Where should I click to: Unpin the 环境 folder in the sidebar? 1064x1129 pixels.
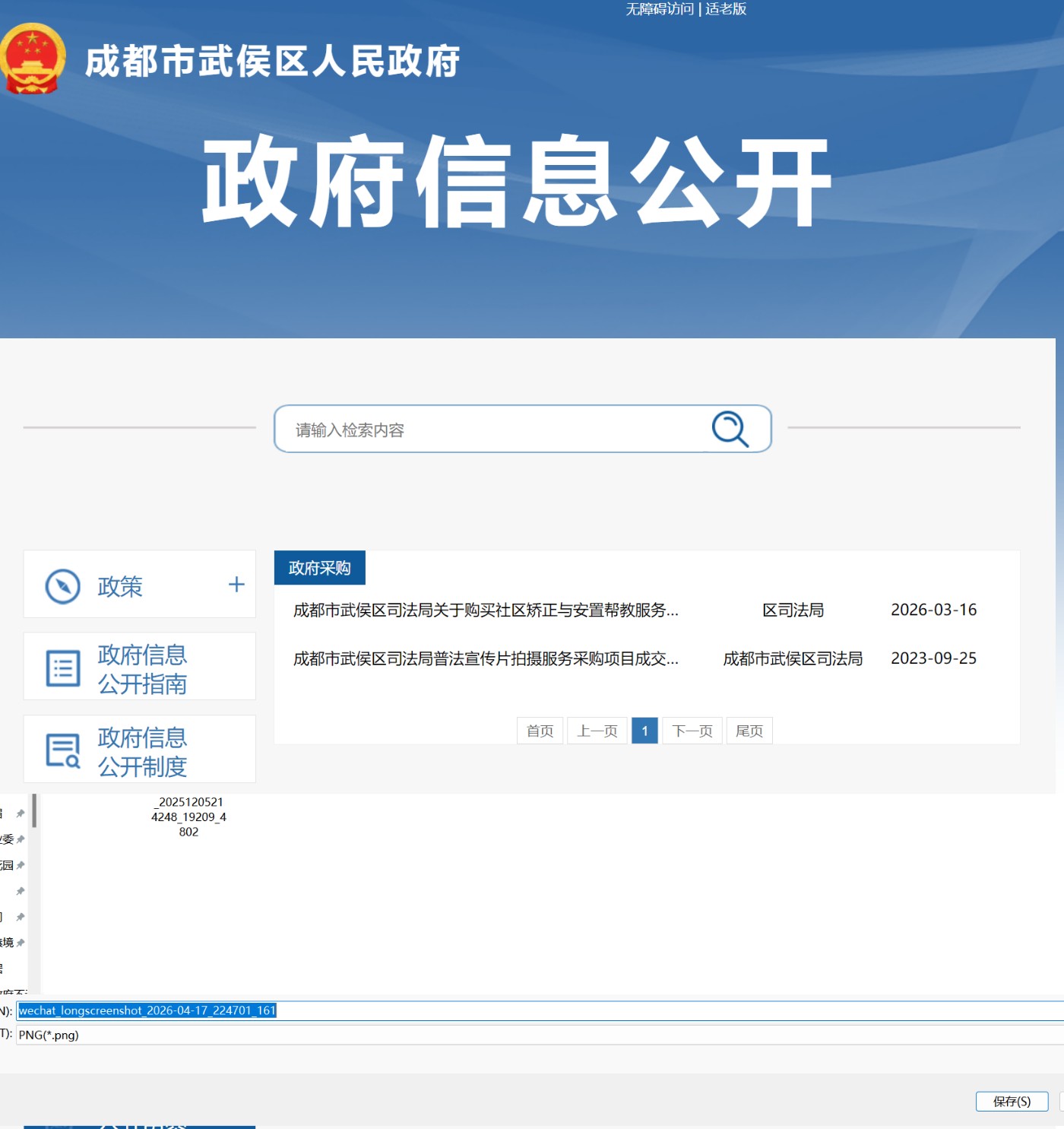(21, 943)
